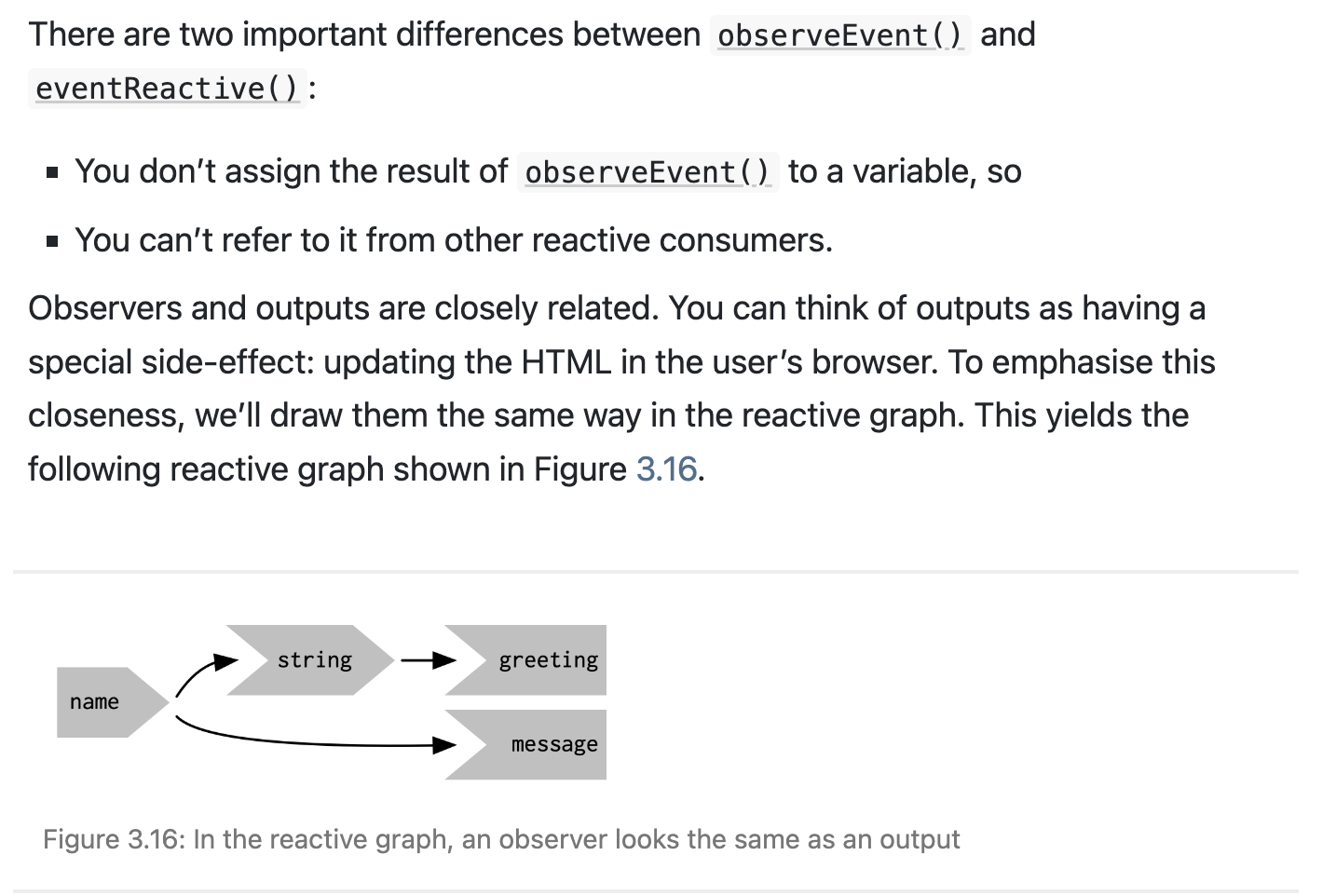The width and height of the screenshot is (1336, 896).
Task: Click the "Observers and outputs are closely related" sentence
Action: (343, 308)
